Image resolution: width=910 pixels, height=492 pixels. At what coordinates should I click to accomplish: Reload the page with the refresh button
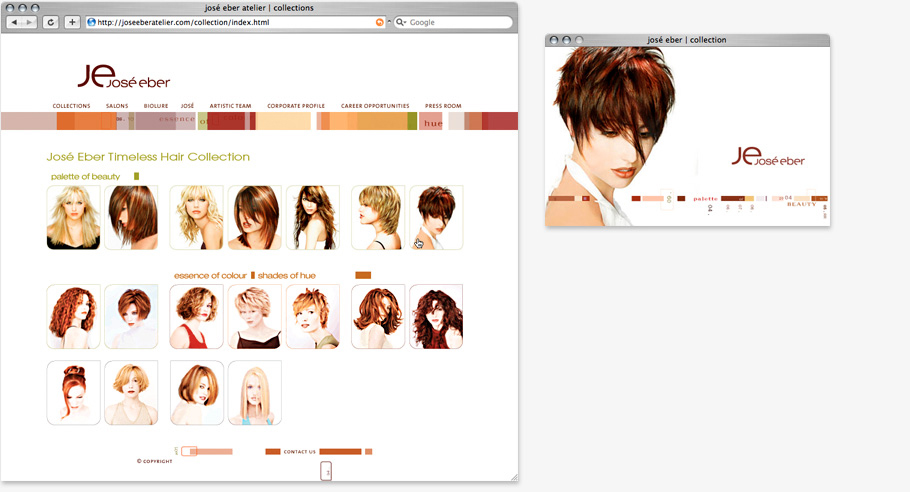(50, 23)
